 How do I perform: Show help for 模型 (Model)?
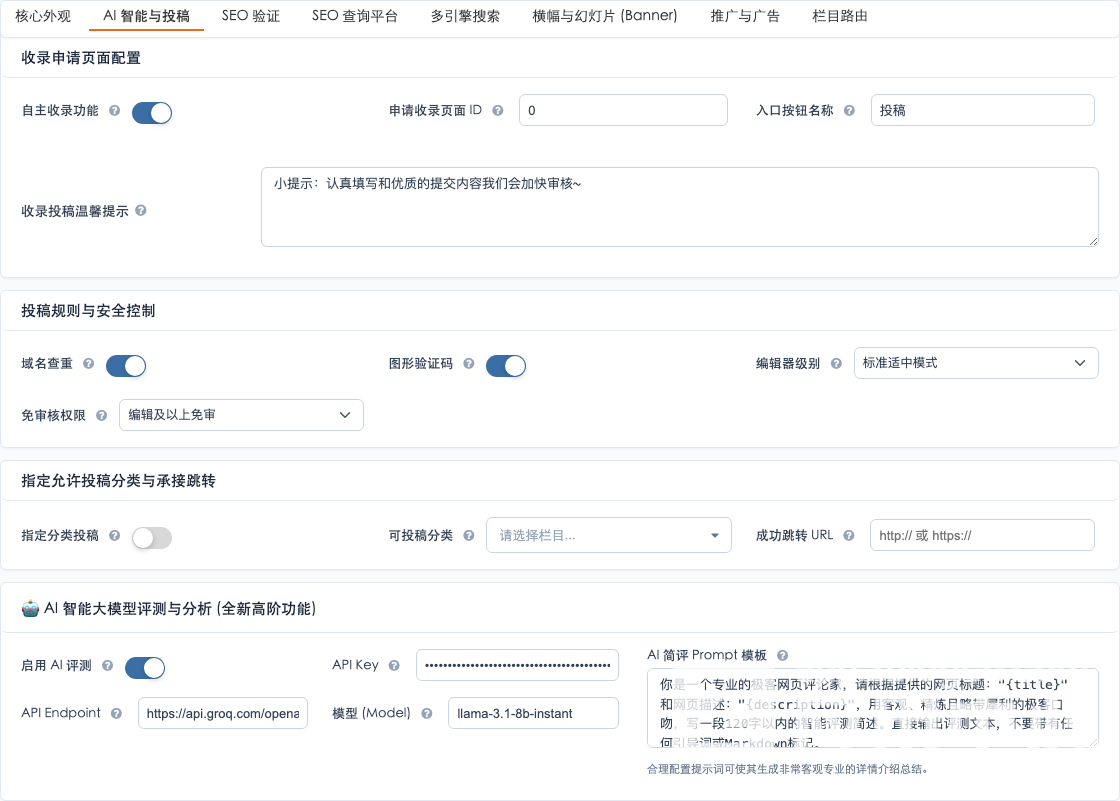(x=426, y=713)
